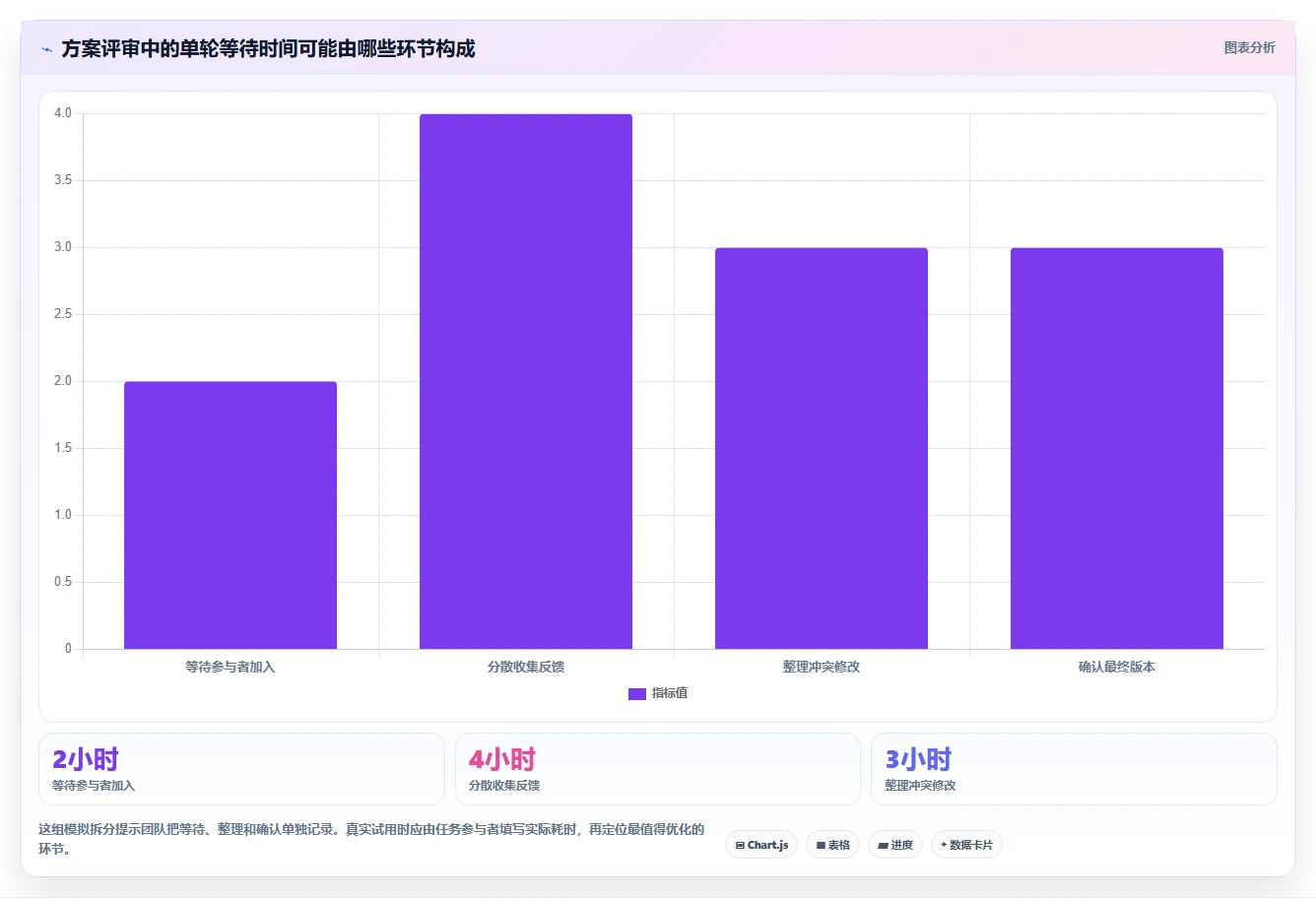Click the 分散收集反馈 caption in the second card

[x=504, y=786]
